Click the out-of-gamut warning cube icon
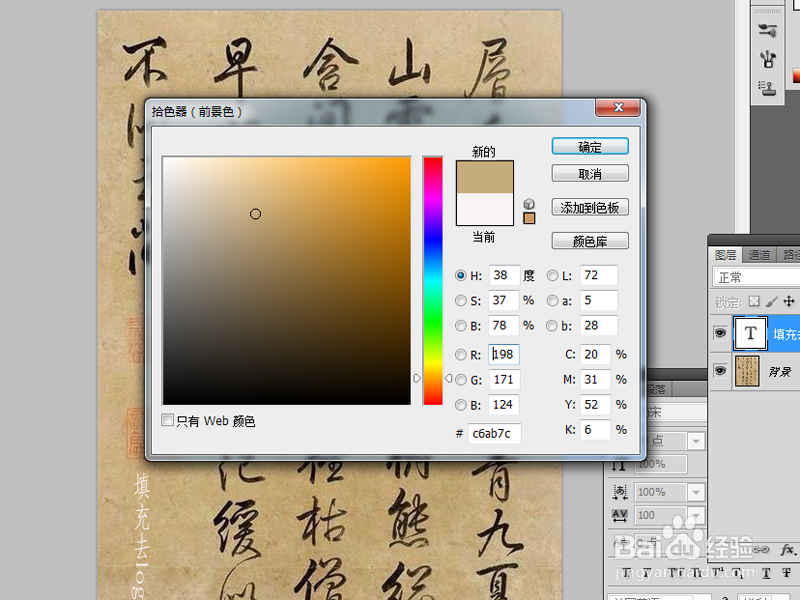Screen dimensions: 800x600 pos(529,204)
